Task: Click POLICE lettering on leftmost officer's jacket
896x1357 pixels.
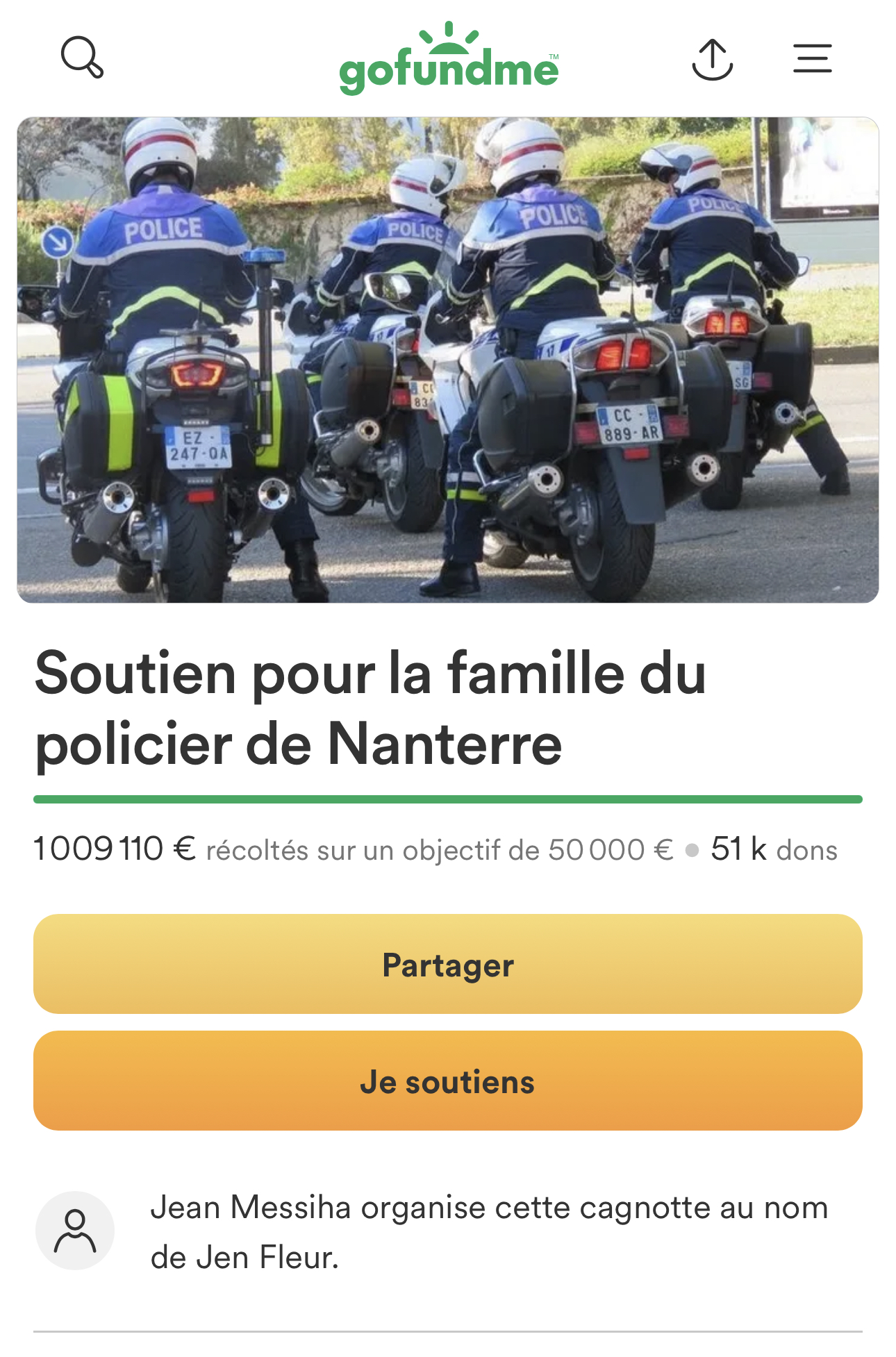Action: [163, 228]
